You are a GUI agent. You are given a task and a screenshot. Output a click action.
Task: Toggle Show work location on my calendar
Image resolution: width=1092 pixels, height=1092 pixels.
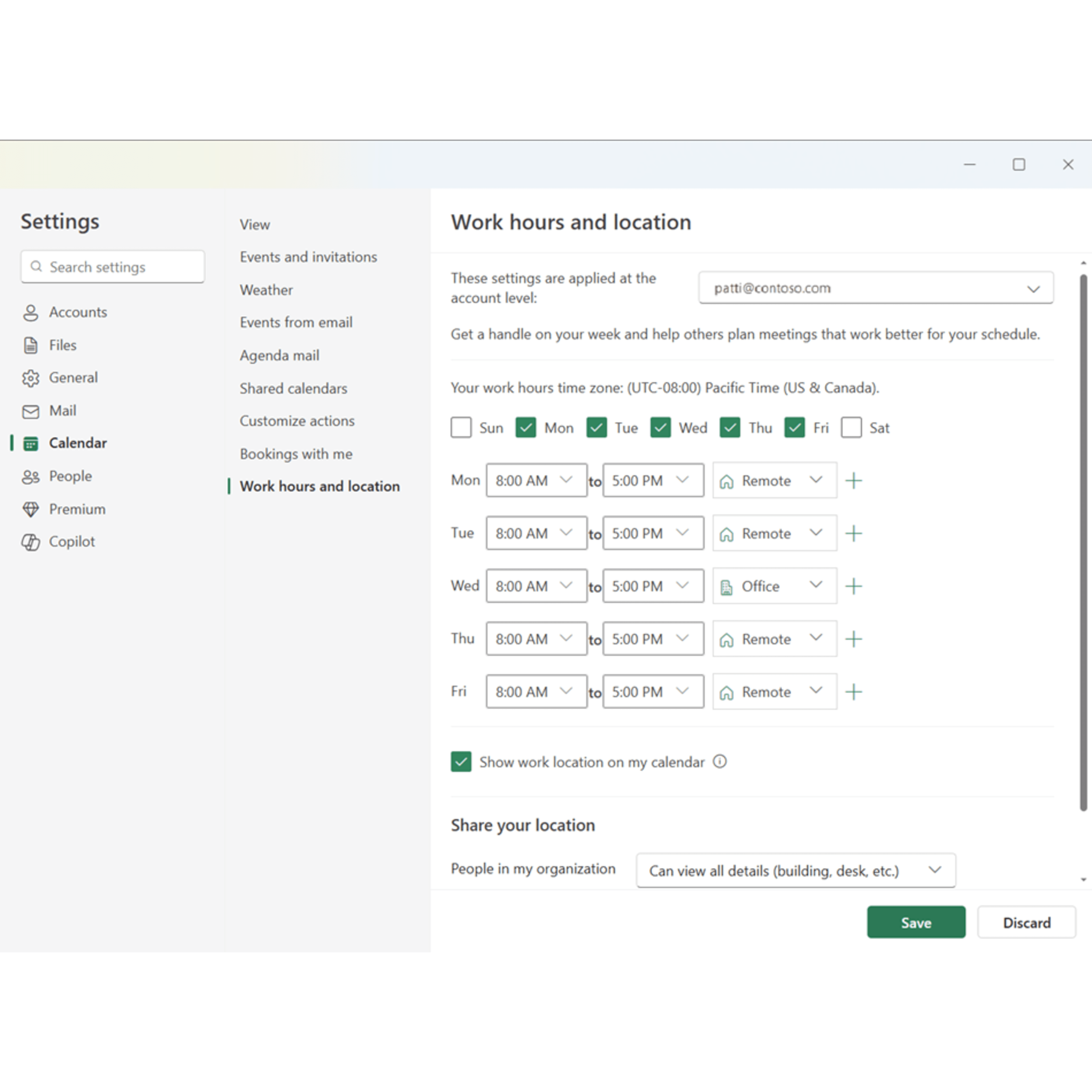(461, 761)
